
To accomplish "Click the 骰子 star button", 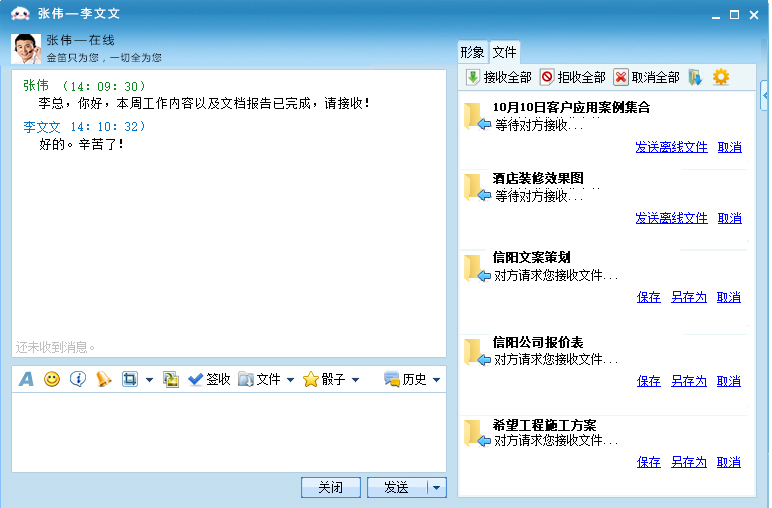I will tap(324, 379).
